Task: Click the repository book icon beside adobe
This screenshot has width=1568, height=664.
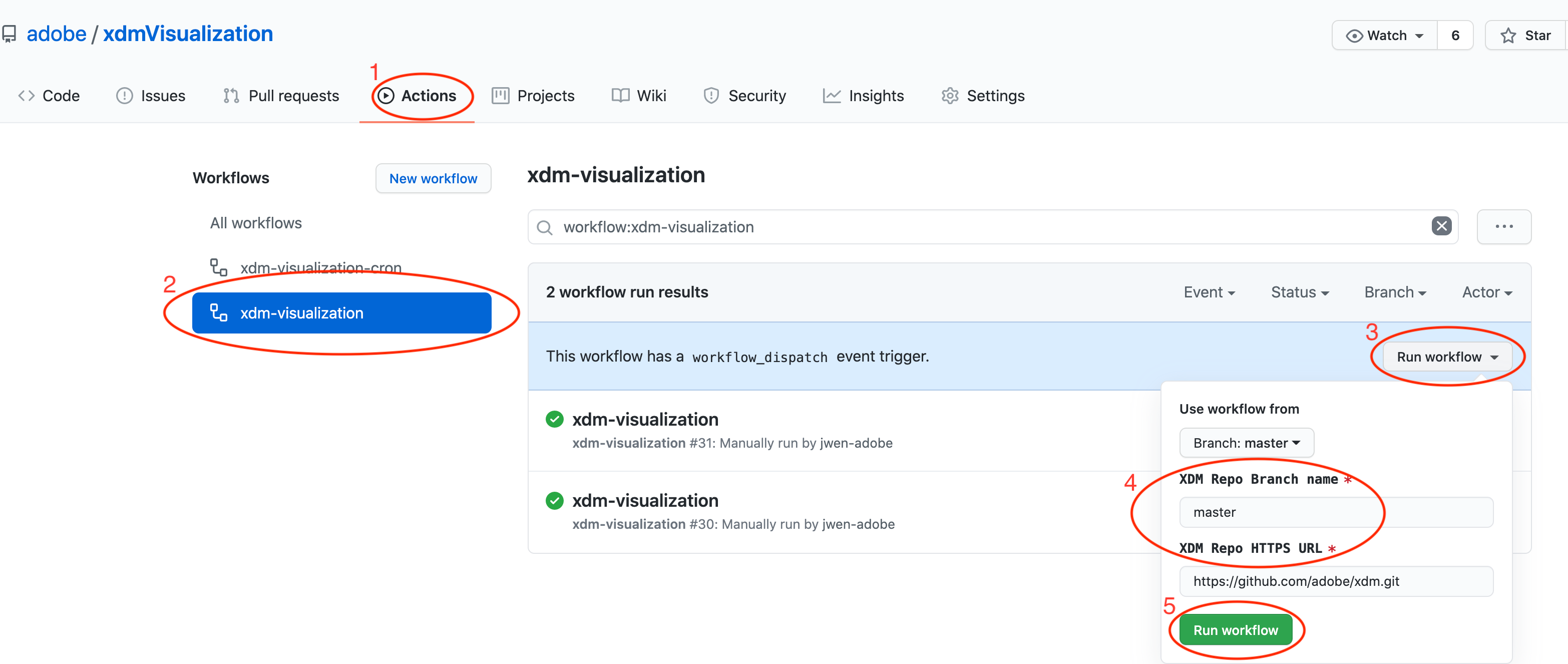Action: [9, 34]
